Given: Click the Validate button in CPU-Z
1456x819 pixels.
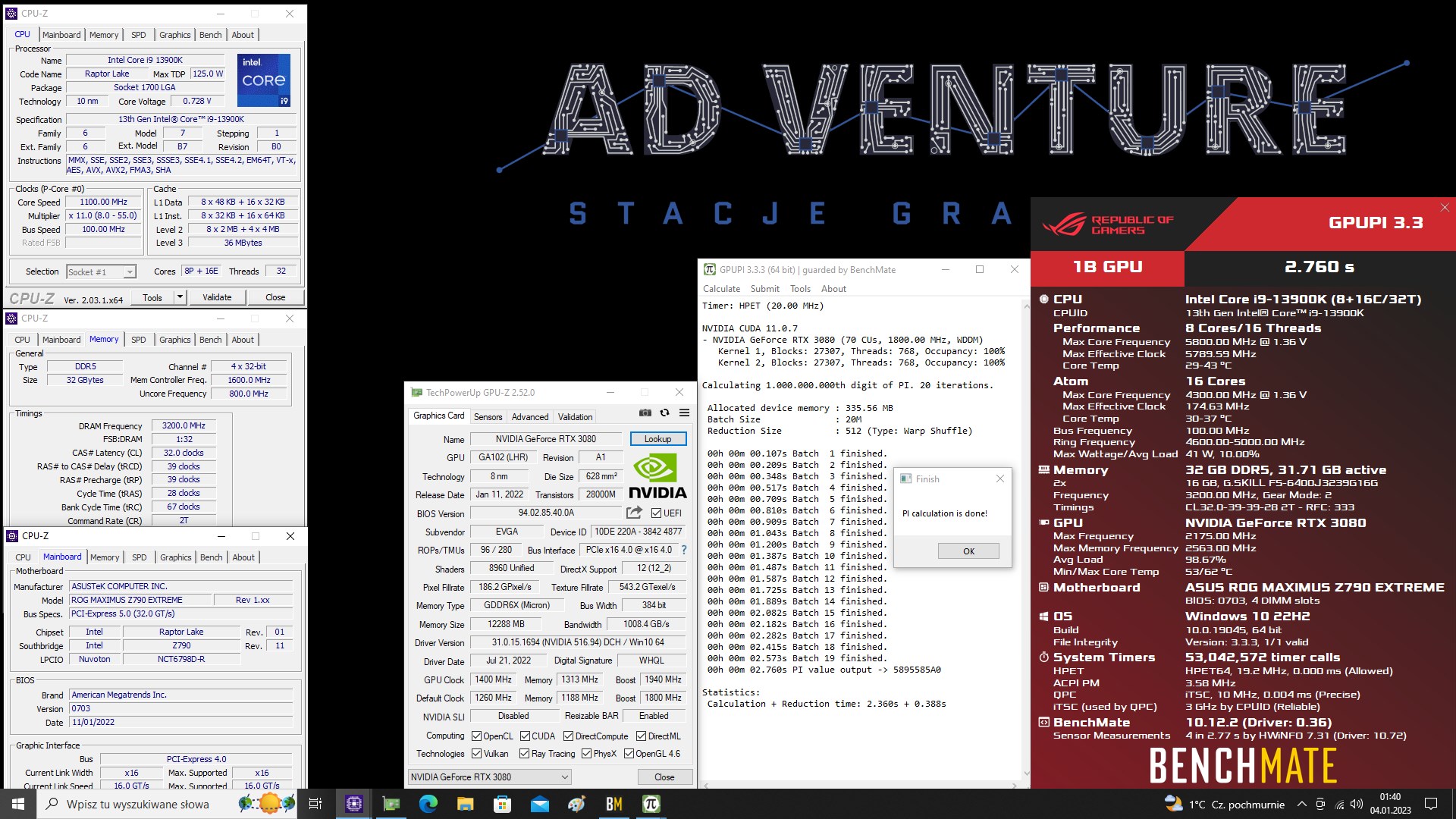Looking at the screenshot, I should point(217,297).
